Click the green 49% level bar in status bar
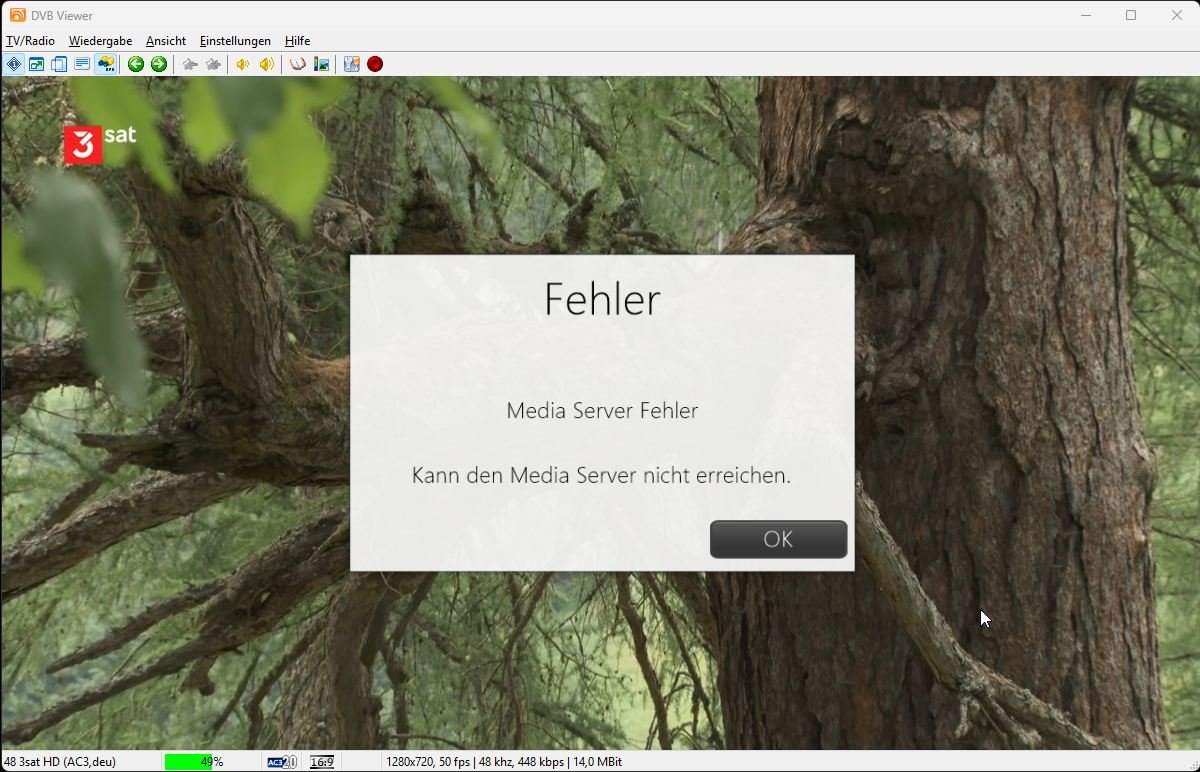The height and width of the screenshot is (772, 1200). [x=195, y=762]
